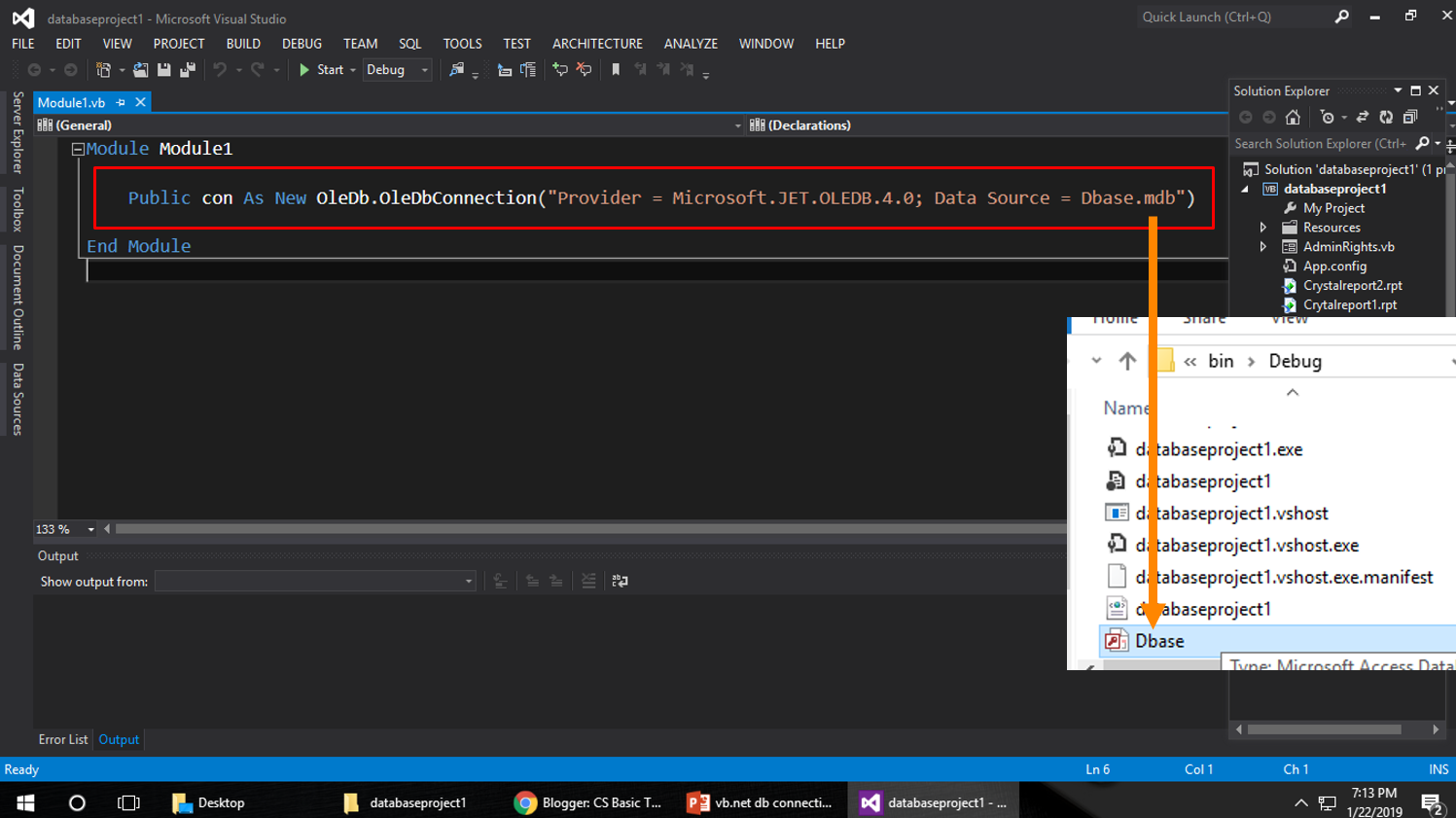Click the Visual Studio logo in title bar
Image resolution: width=1456 pixels, height=818 pixels.
(x=23, y=18)
